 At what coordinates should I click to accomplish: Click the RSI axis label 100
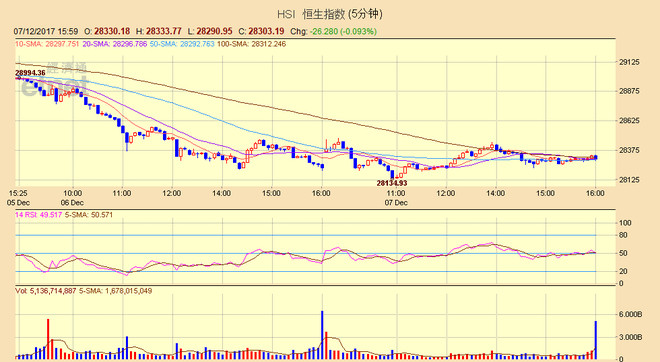625,223
